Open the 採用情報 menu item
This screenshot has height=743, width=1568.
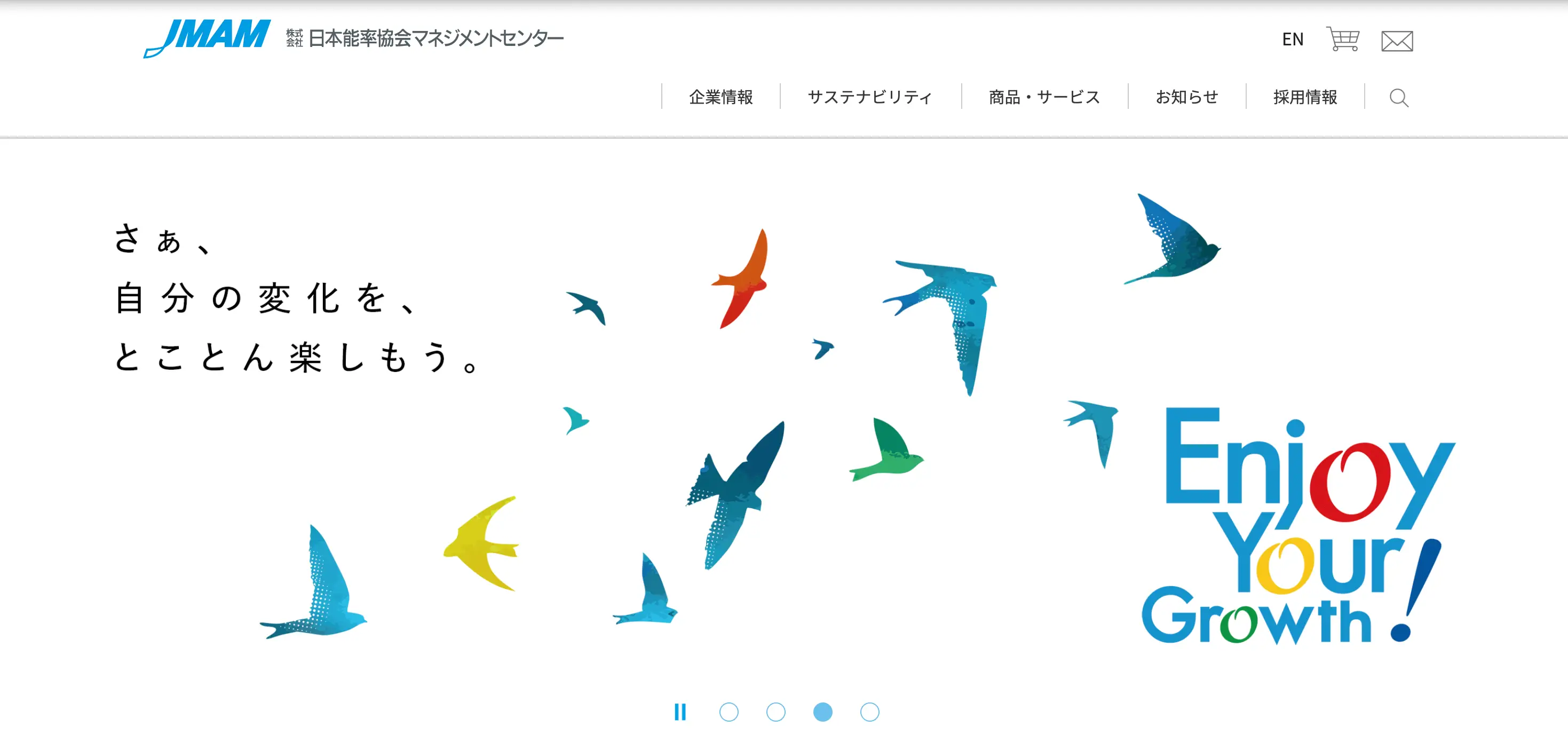point(1305,97)
